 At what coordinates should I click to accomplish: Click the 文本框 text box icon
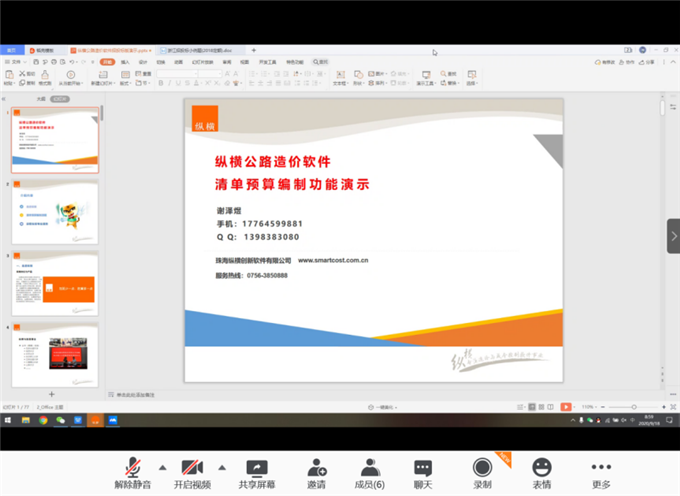coord(340,77)
